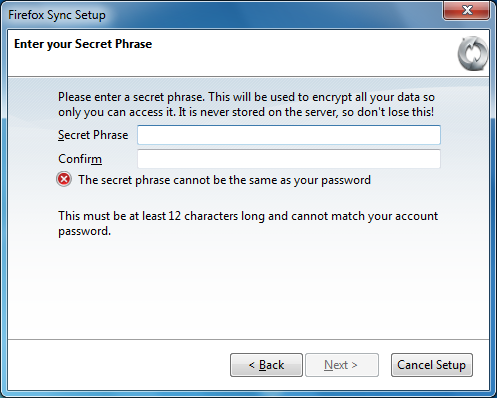Click the secret phrase password error message
This screenshot has width=497, height=398.
click(224, 180)
